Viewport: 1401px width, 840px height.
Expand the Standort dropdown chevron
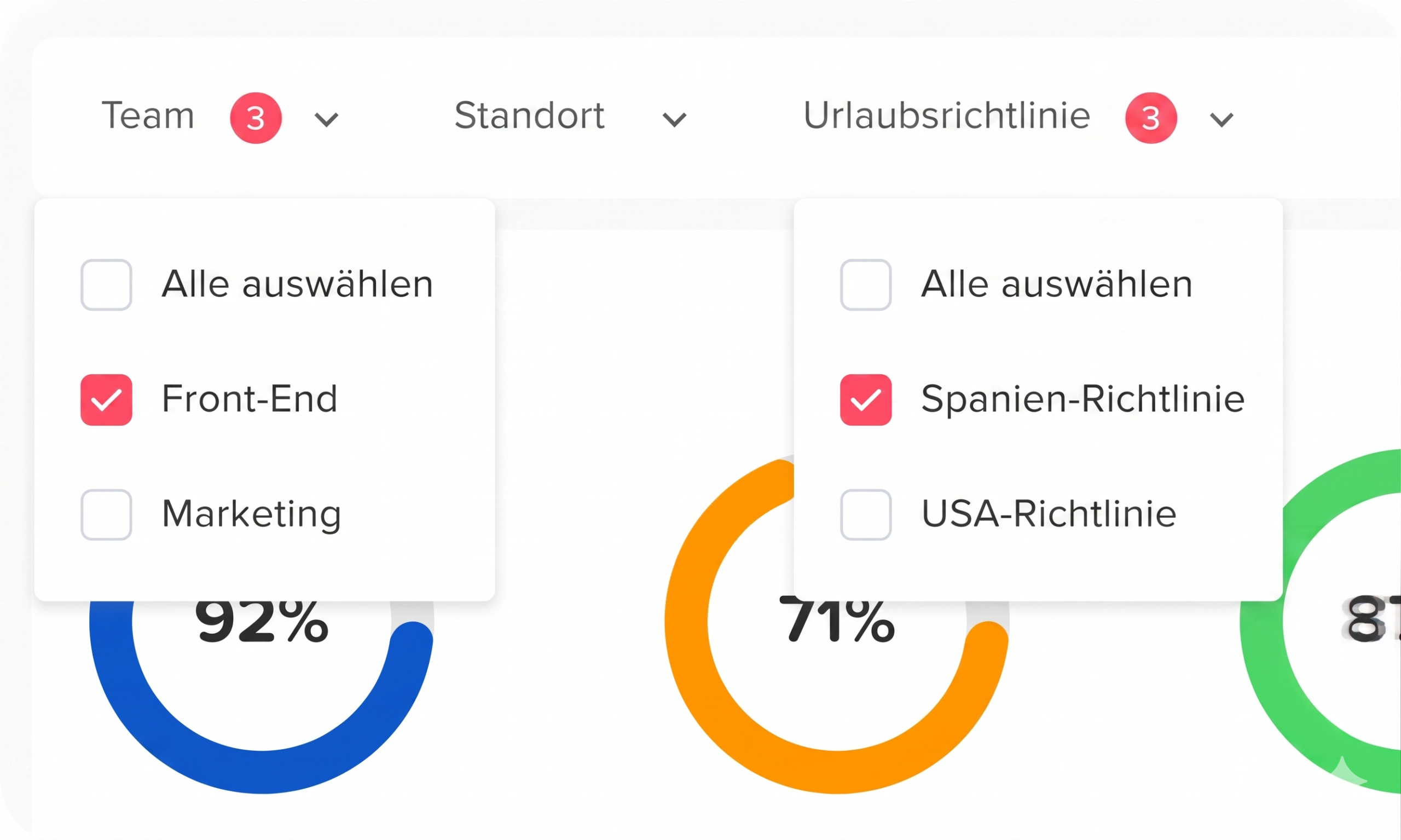pos(674,119)
